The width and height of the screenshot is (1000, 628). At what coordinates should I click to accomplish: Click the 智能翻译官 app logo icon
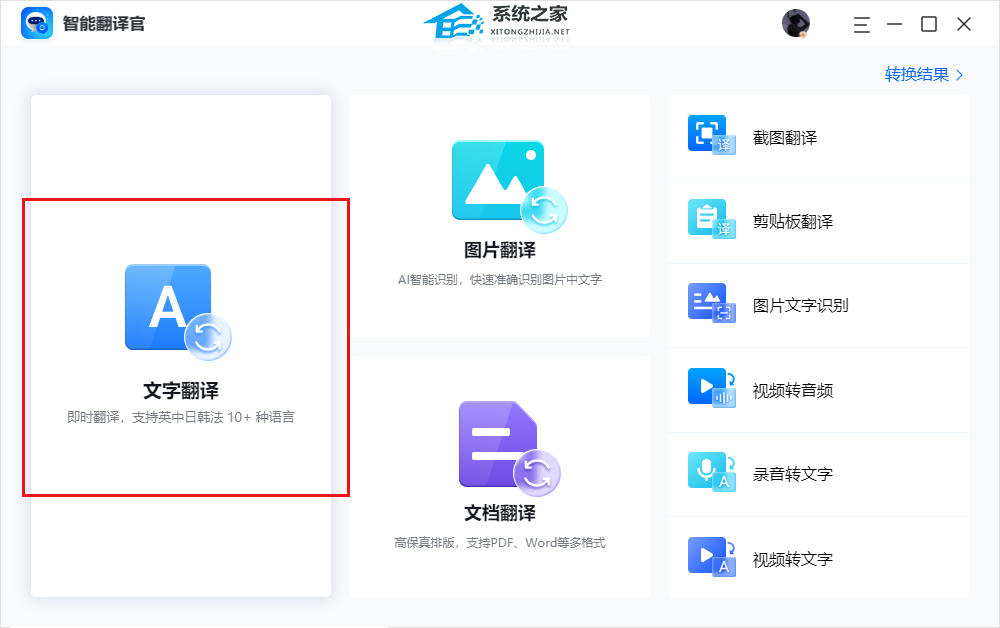click(x=36, y=24)
